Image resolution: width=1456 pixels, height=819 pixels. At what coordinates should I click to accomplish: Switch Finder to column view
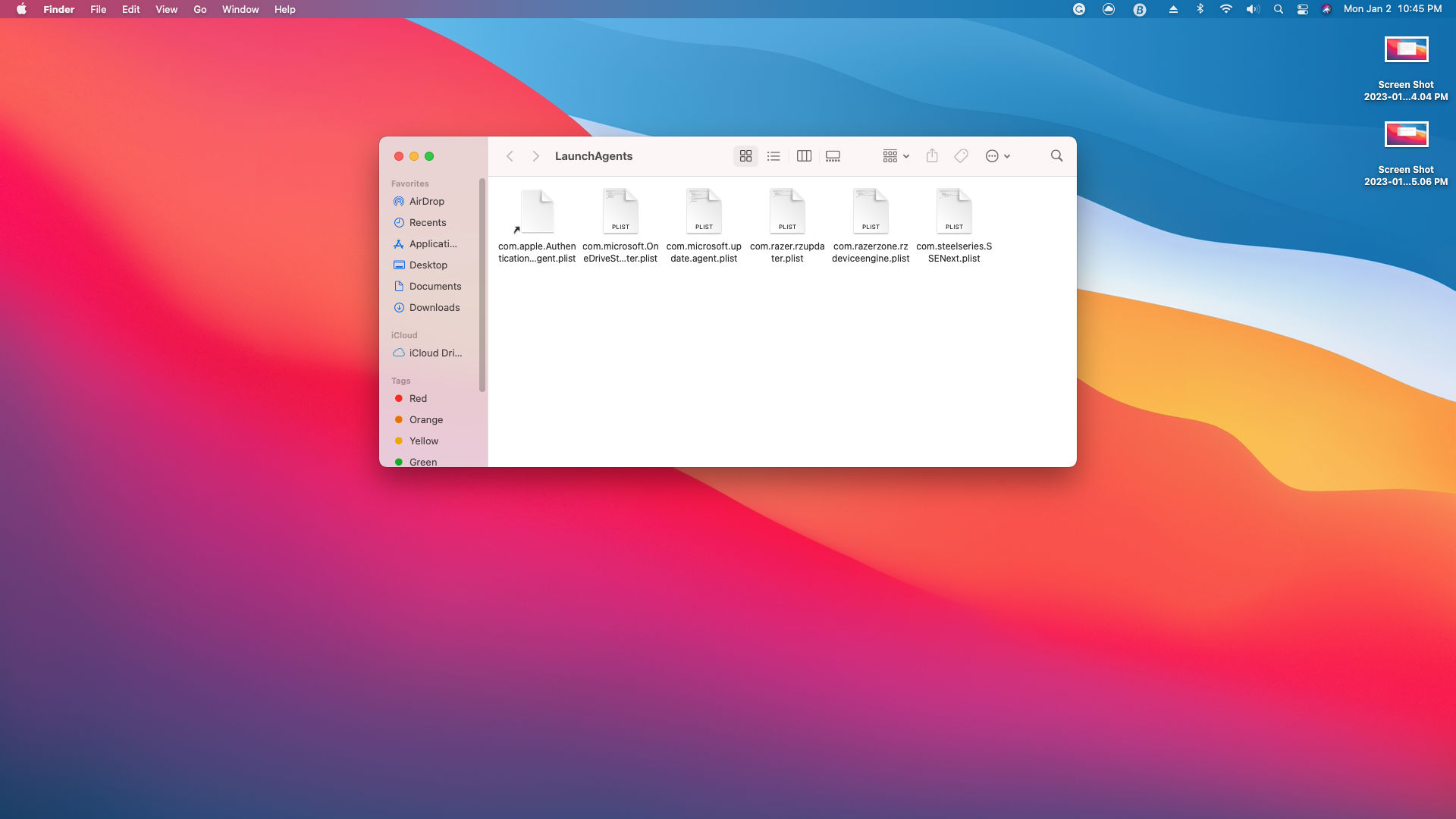point(804,156)
